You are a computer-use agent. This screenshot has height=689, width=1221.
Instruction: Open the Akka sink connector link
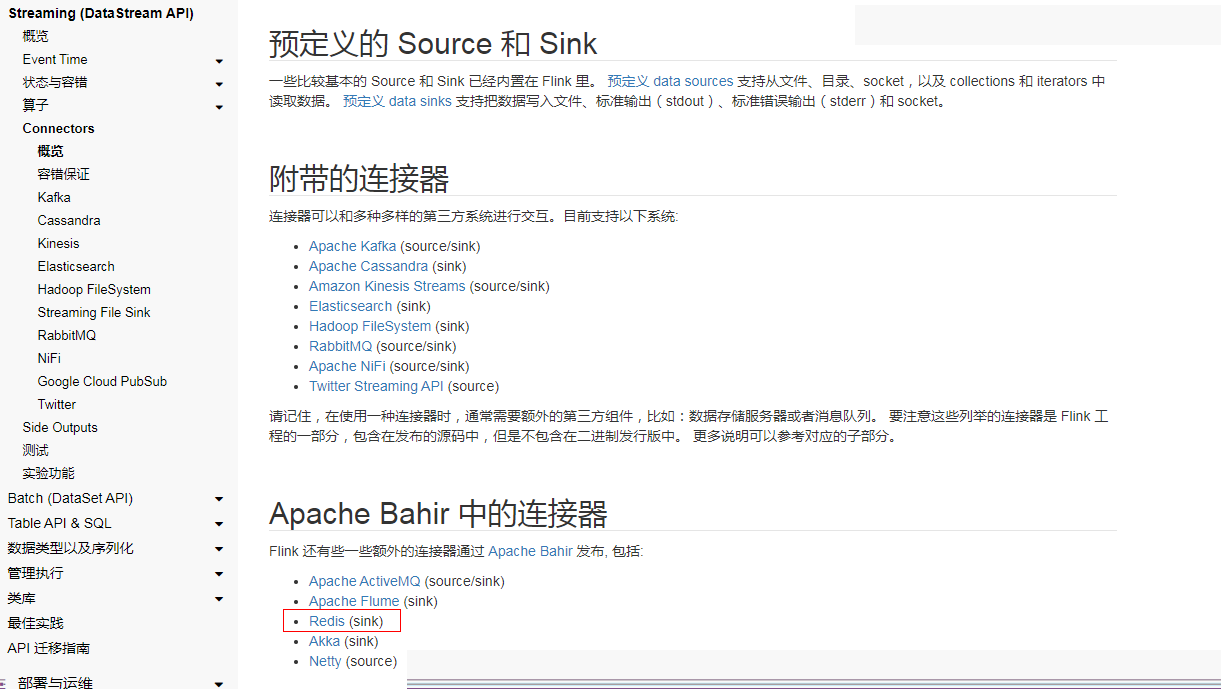[324, 641]
